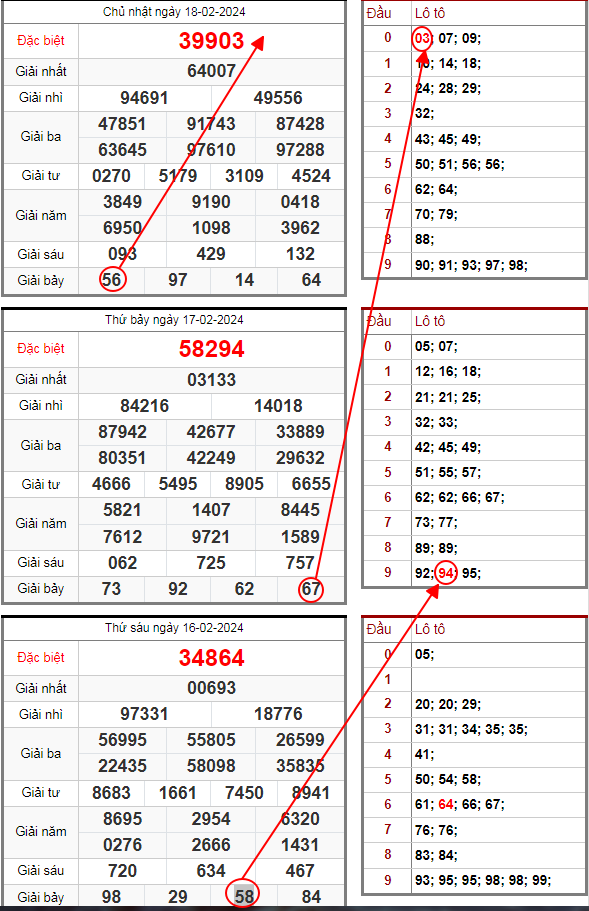Screen dimensions: 589x911
Task: Click red loto number 64
Action: 446,805
